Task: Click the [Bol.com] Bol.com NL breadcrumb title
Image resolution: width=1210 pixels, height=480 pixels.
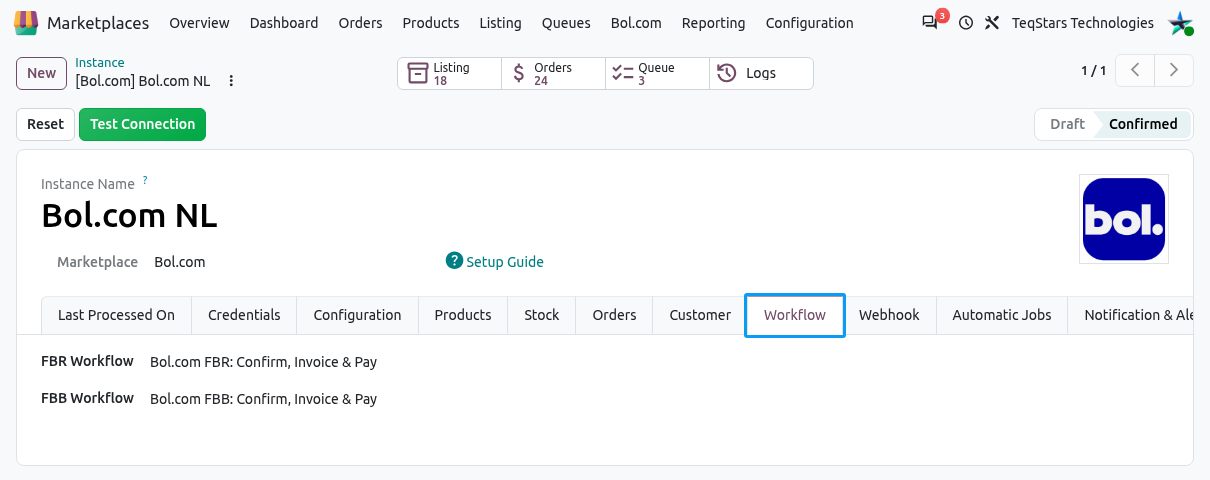Action: pyautogui.click(x=142, y=81)
